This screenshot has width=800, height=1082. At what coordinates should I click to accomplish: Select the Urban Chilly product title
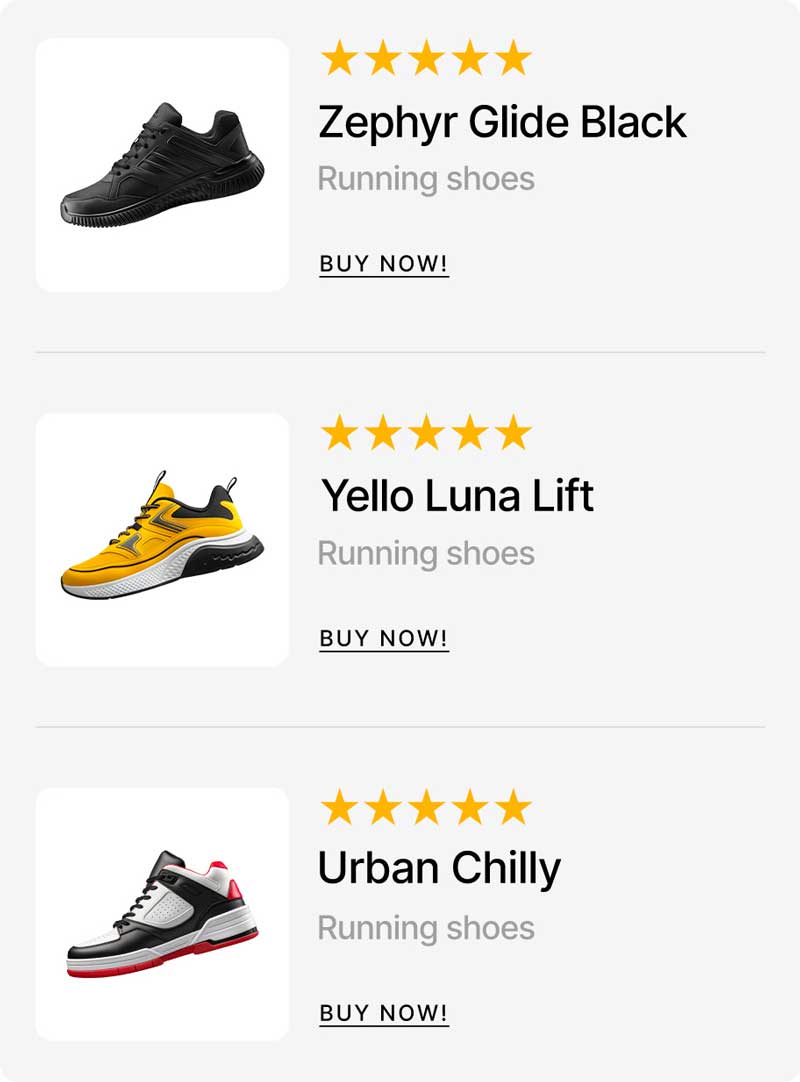[439, 869]
